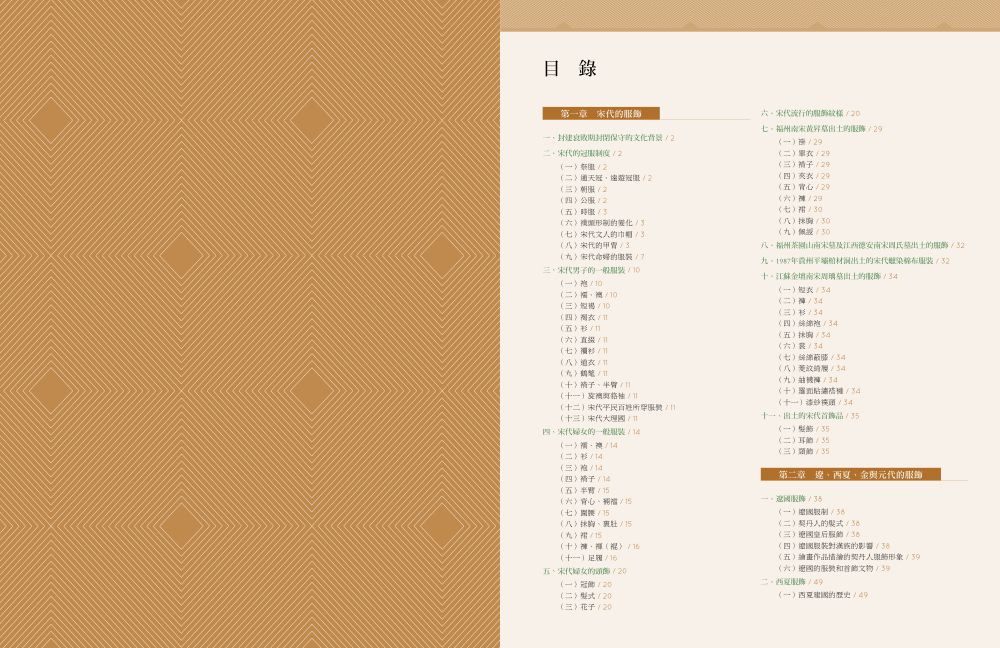Select sub-entry (二)單衣 / 29

(804, 154)
